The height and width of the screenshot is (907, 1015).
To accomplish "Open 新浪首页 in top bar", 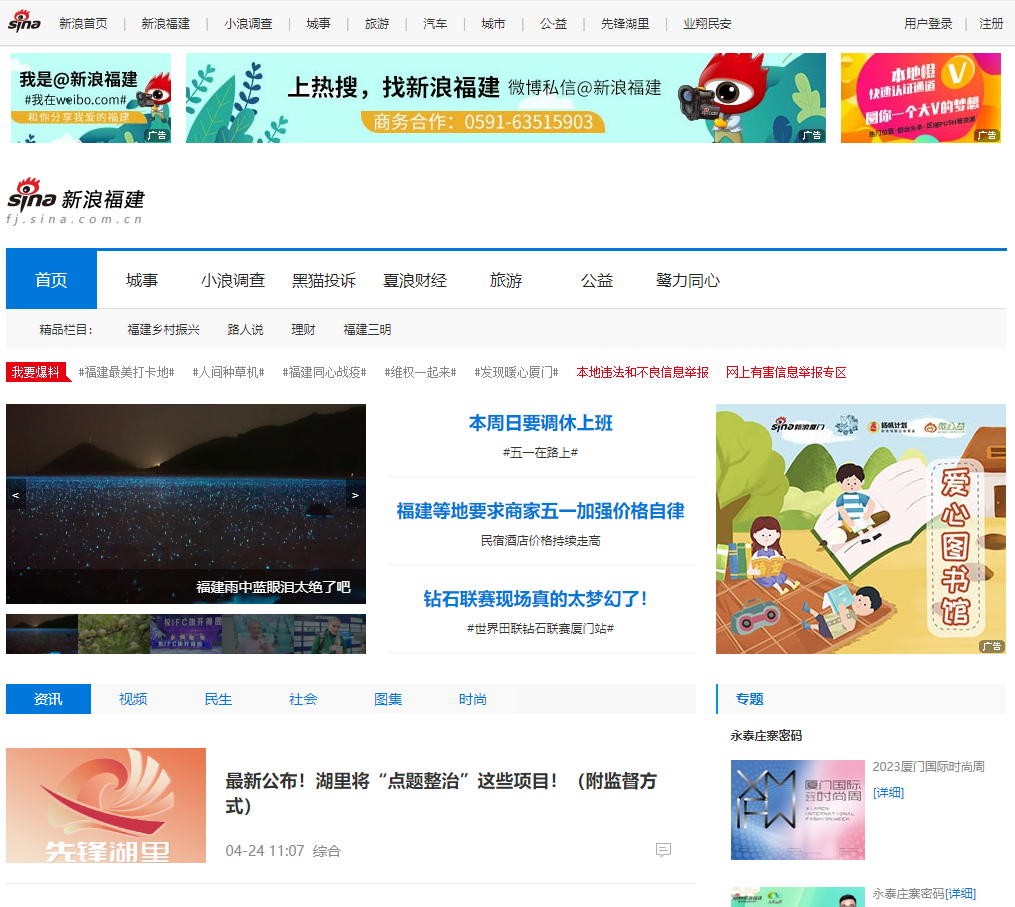I will click(84, 24).
